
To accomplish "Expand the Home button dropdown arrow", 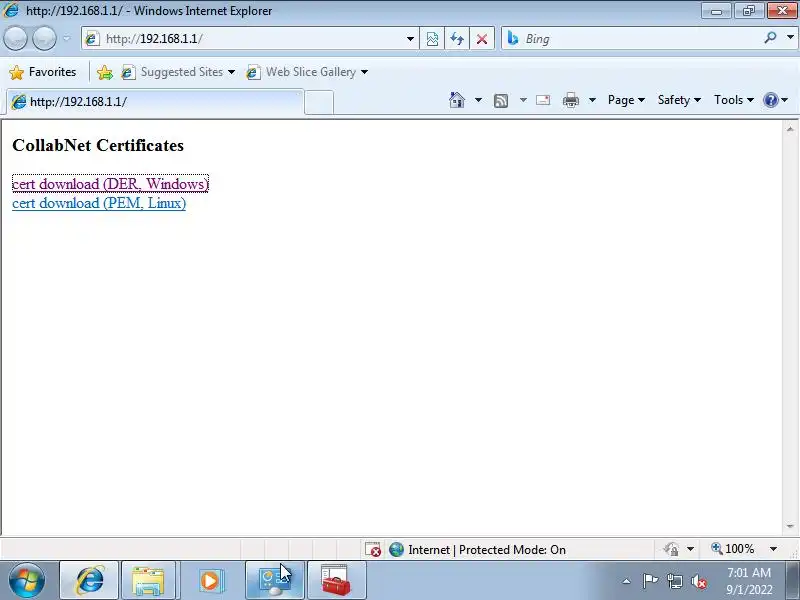I will [478, 100].
